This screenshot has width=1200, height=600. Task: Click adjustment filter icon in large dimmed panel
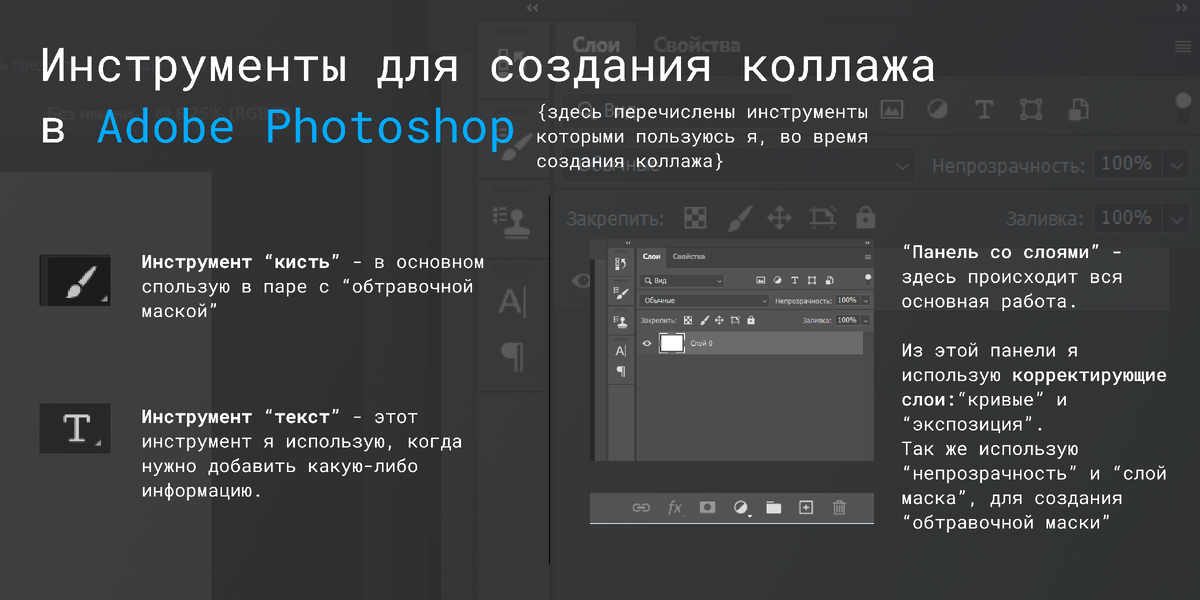coord(937,109)
